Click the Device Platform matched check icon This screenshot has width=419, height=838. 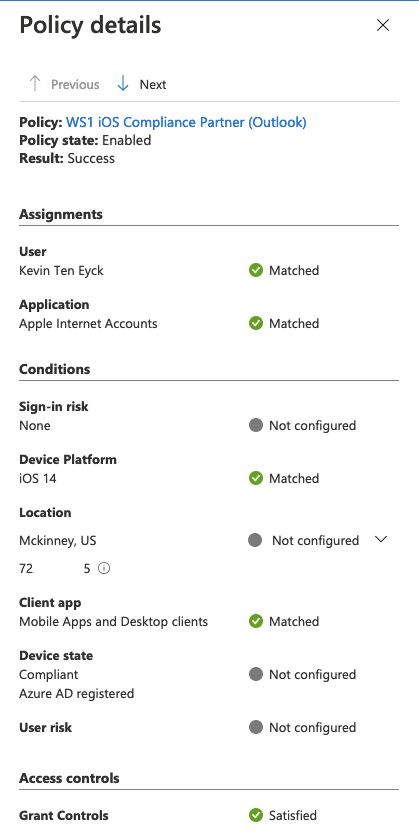tap(256, 478)
